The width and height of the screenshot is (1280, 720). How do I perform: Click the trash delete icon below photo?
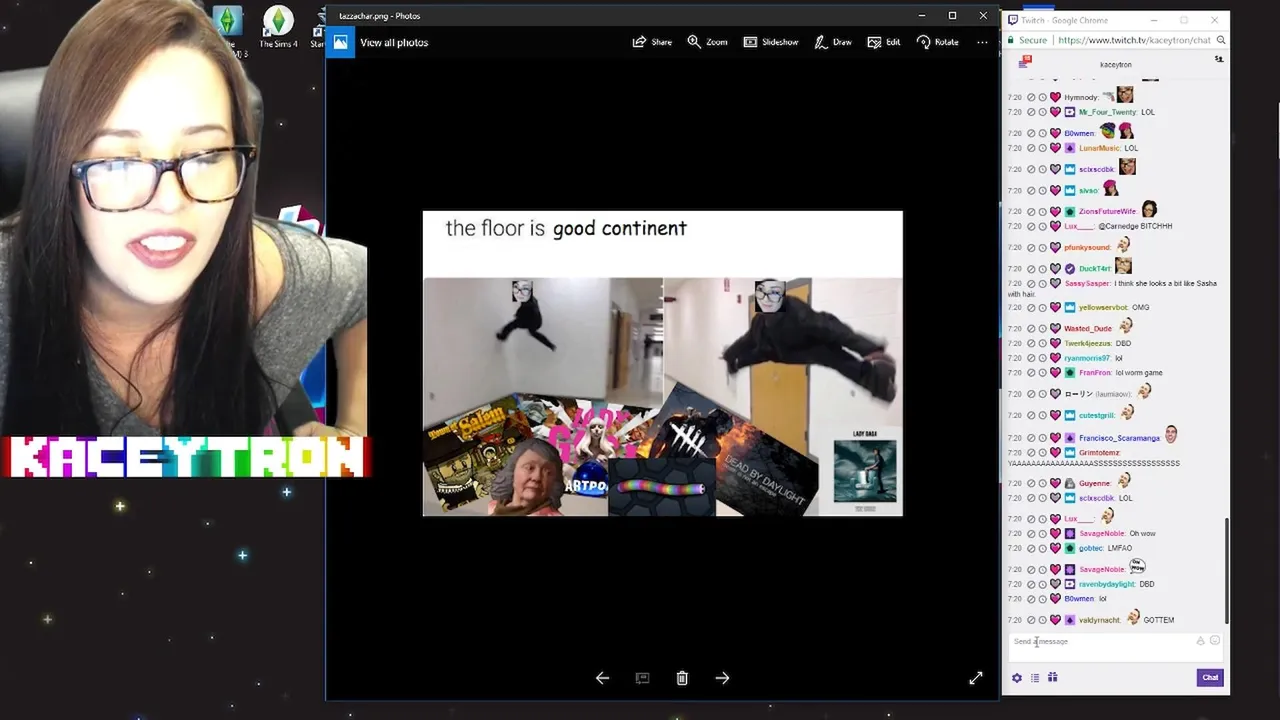[682, 678]
